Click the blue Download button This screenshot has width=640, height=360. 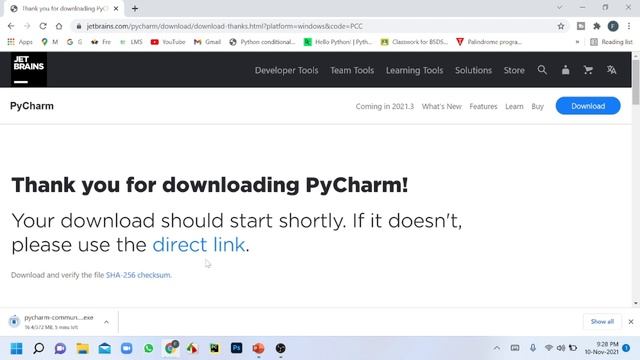[588, 106]
